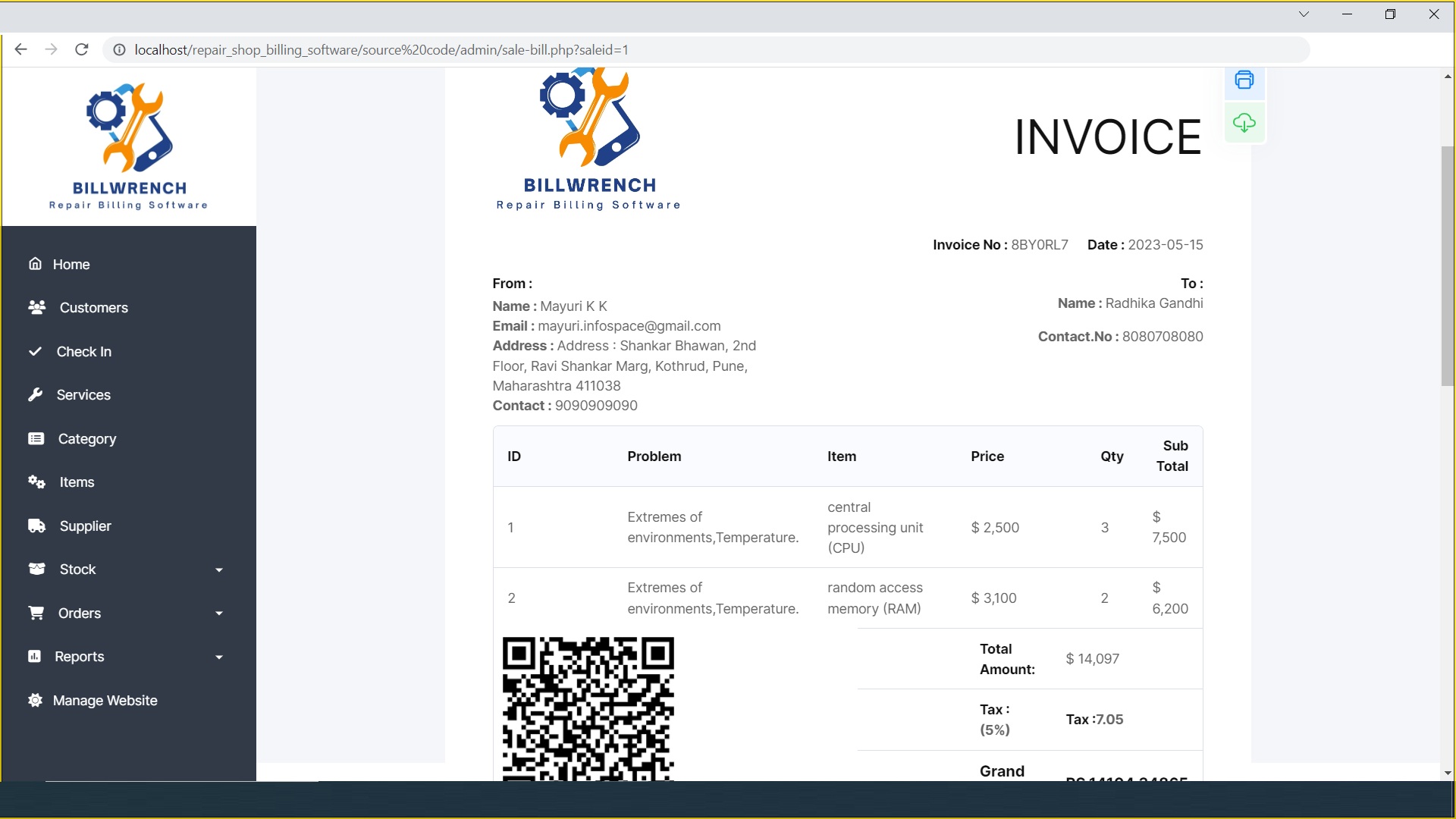Screen dimensions: 1456x819
Task: Navigate to Items section
Action: point(75,481)
